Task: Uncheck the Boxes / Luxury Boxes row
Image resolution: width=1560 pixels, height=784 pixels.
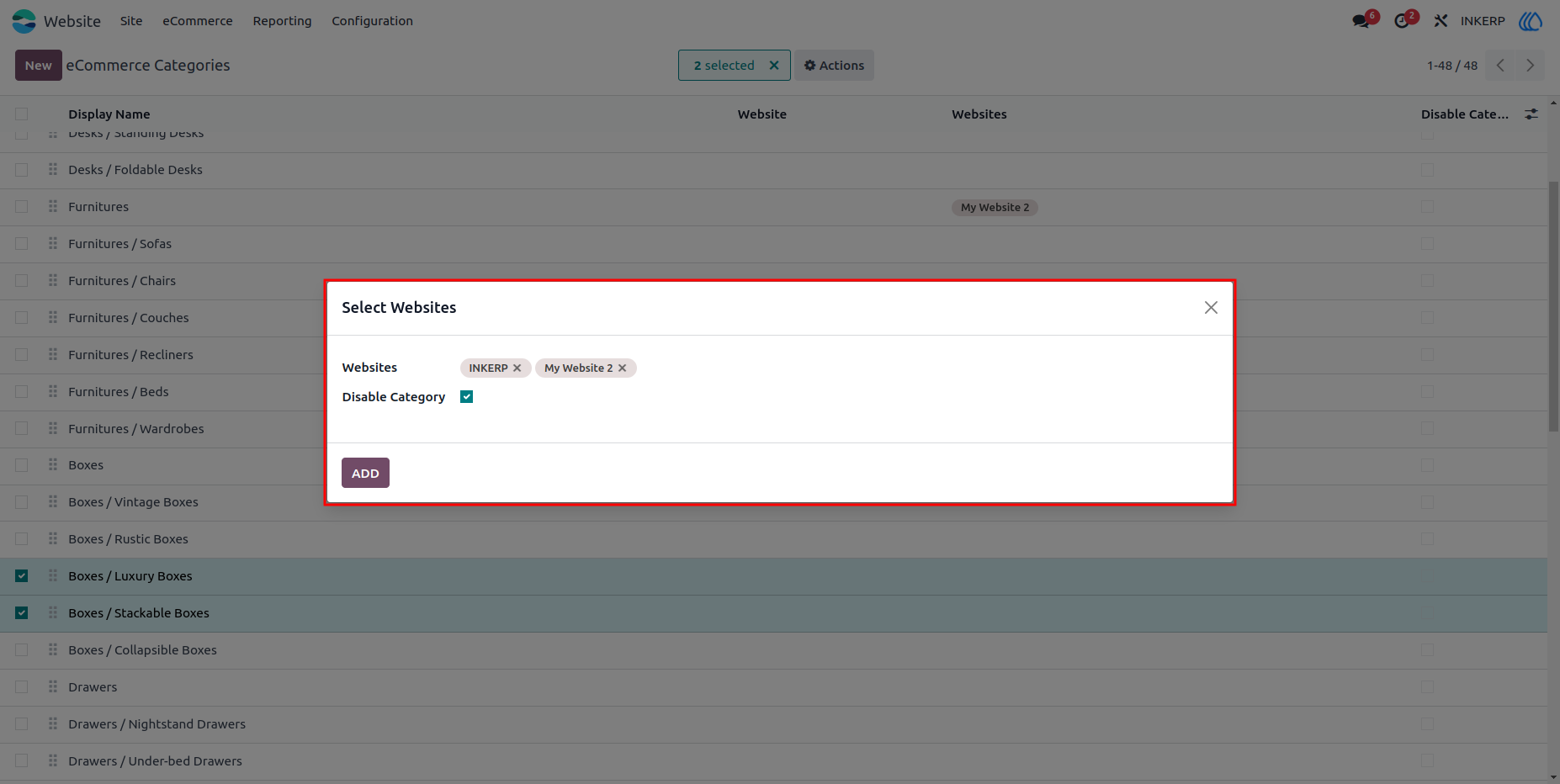Action: [22, 576]
